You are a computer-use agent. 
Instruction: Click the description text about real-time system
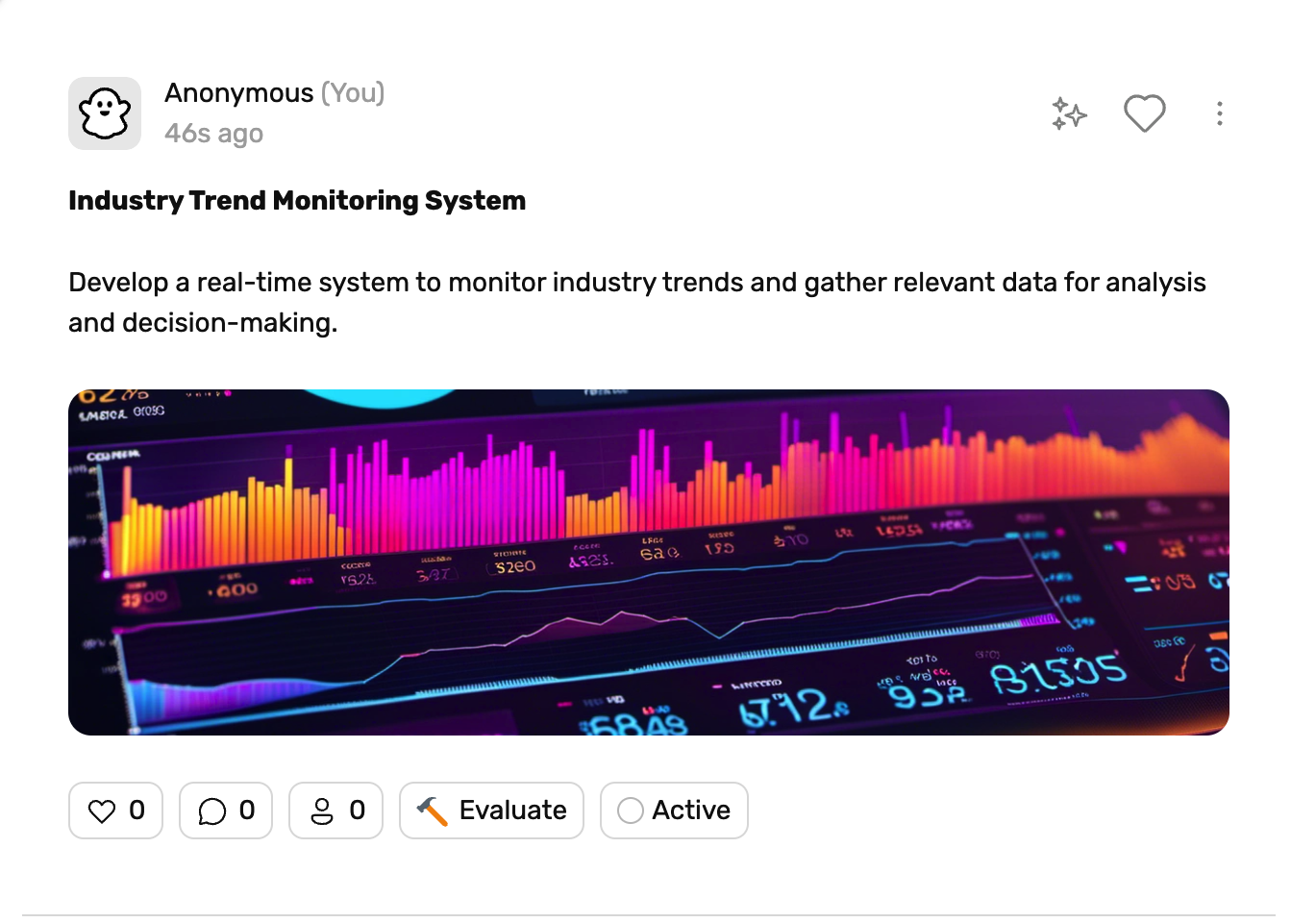point(637,302)
